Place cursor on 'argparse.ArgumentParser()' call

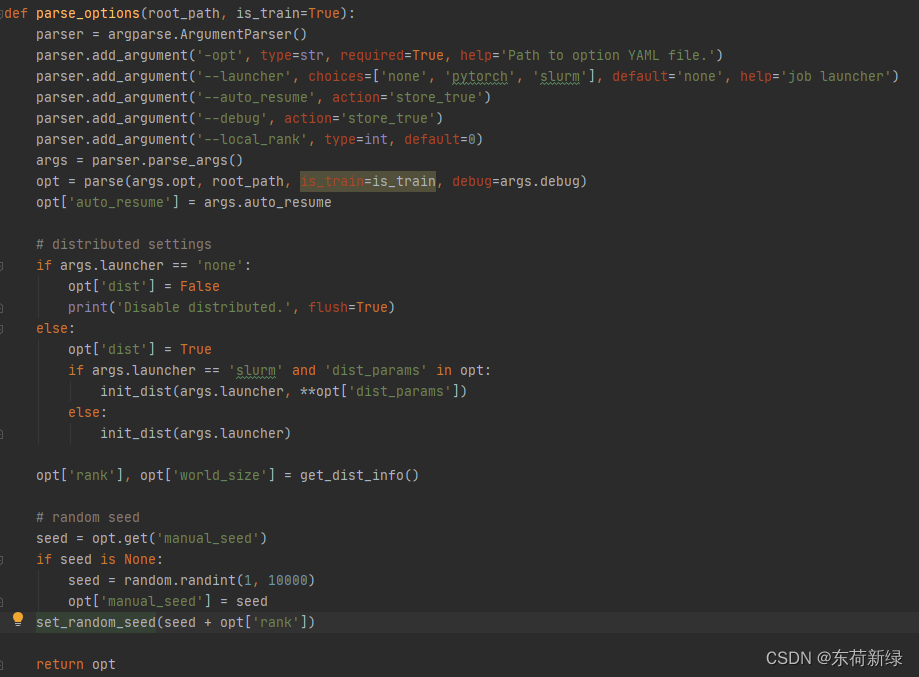(207, 35)
